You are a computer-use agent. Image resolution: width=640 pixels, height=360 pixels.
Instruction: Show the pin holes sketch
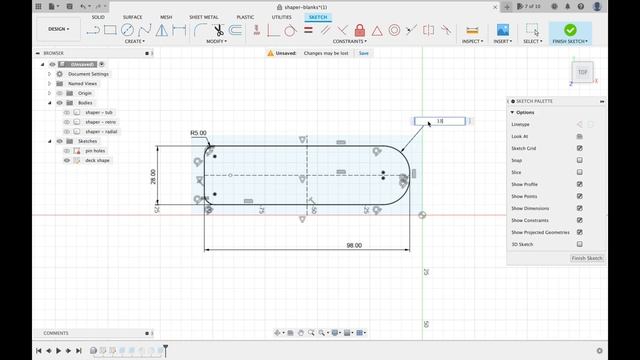click(67, 151)
